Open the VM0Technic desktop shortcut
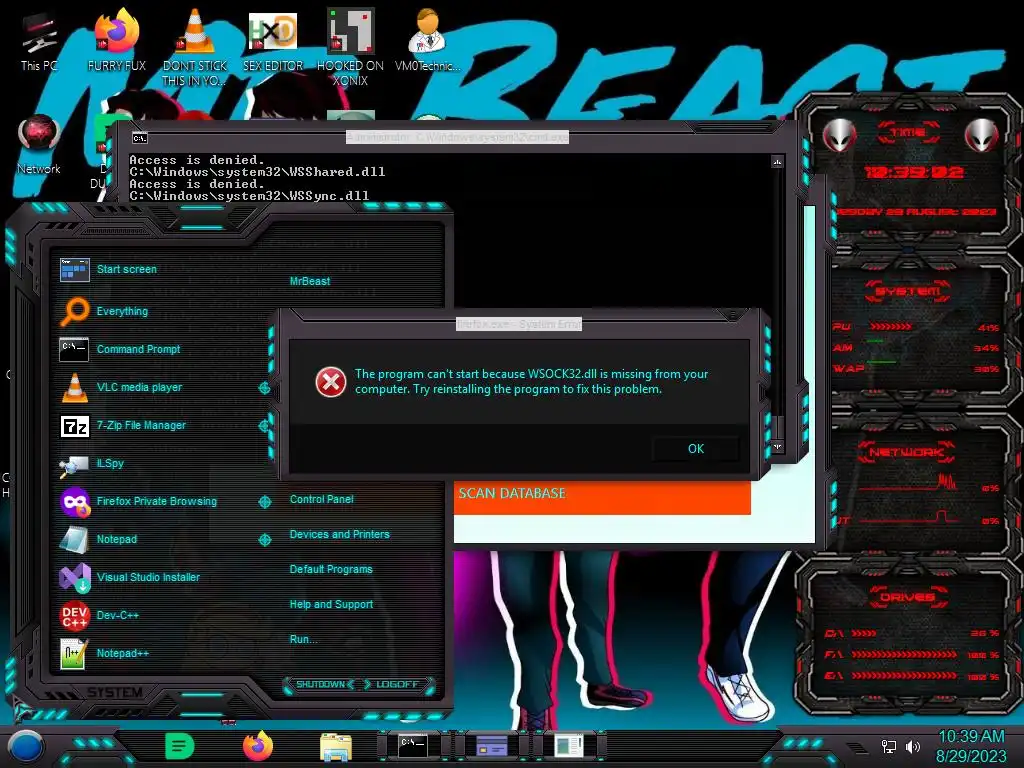 coord(427,42)
